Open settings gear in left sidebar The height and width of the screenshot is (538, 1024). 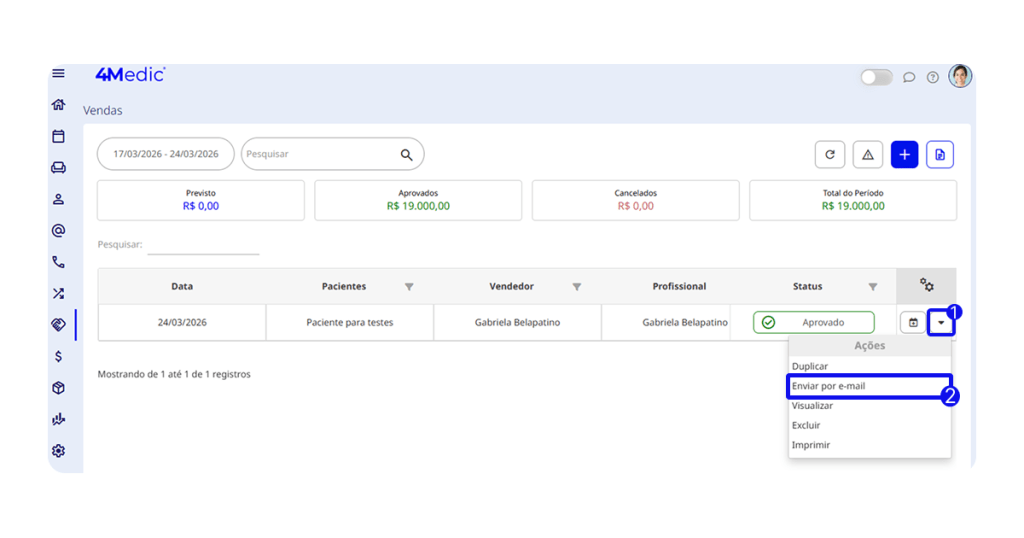coord(58,451)
